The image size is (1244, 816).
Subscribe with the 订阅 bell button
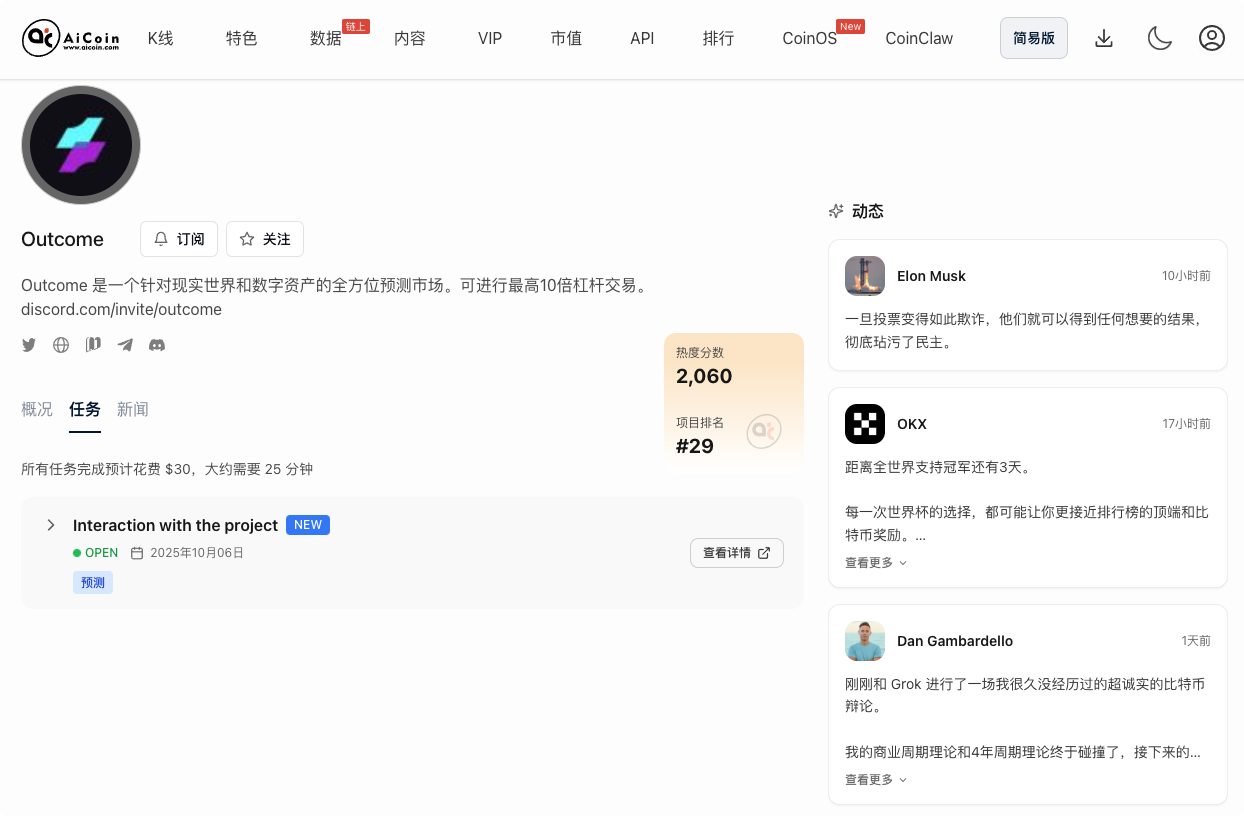point(179,239)
